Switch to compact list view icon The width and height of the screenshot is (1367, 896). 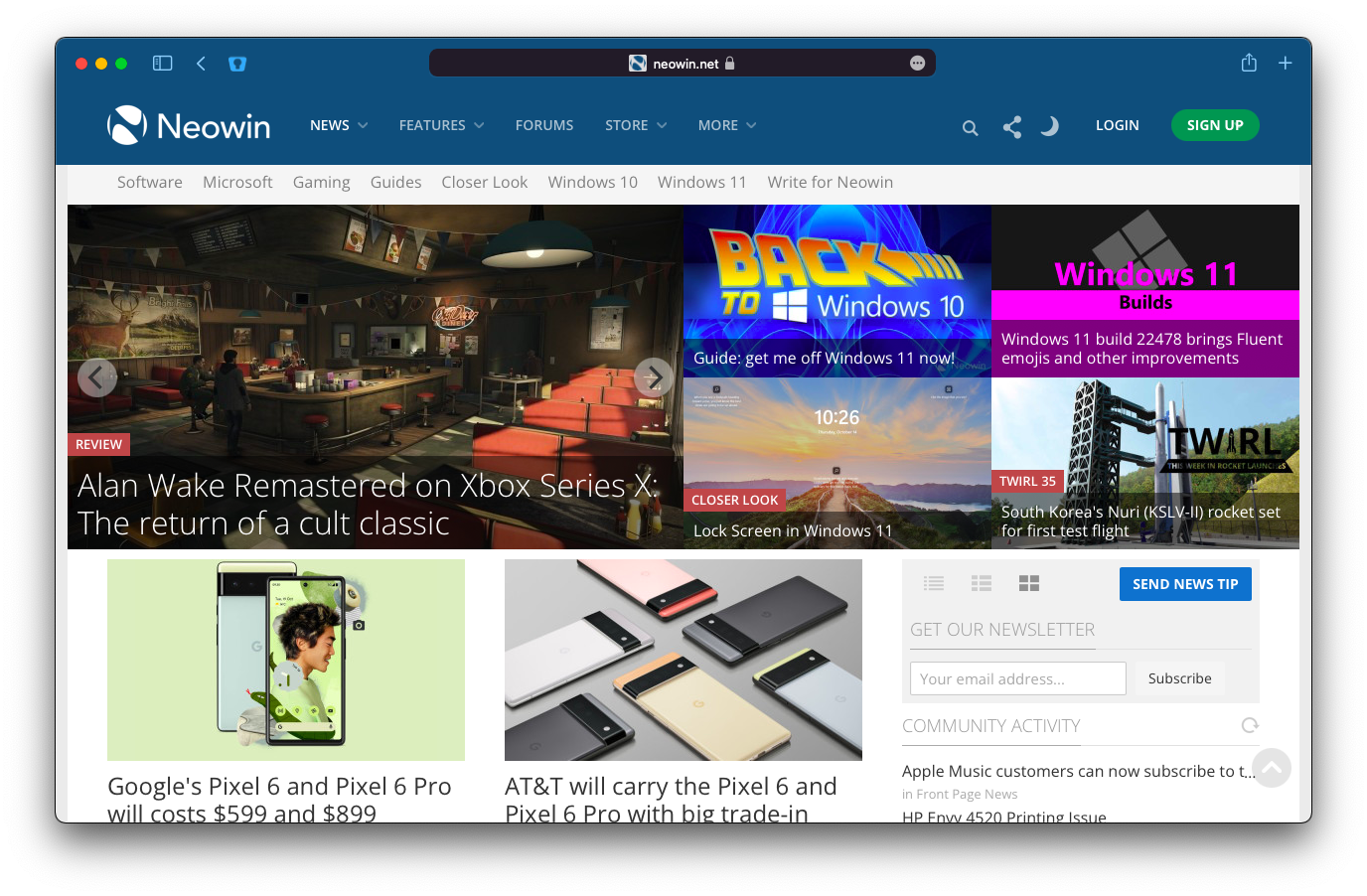point(934,583)
